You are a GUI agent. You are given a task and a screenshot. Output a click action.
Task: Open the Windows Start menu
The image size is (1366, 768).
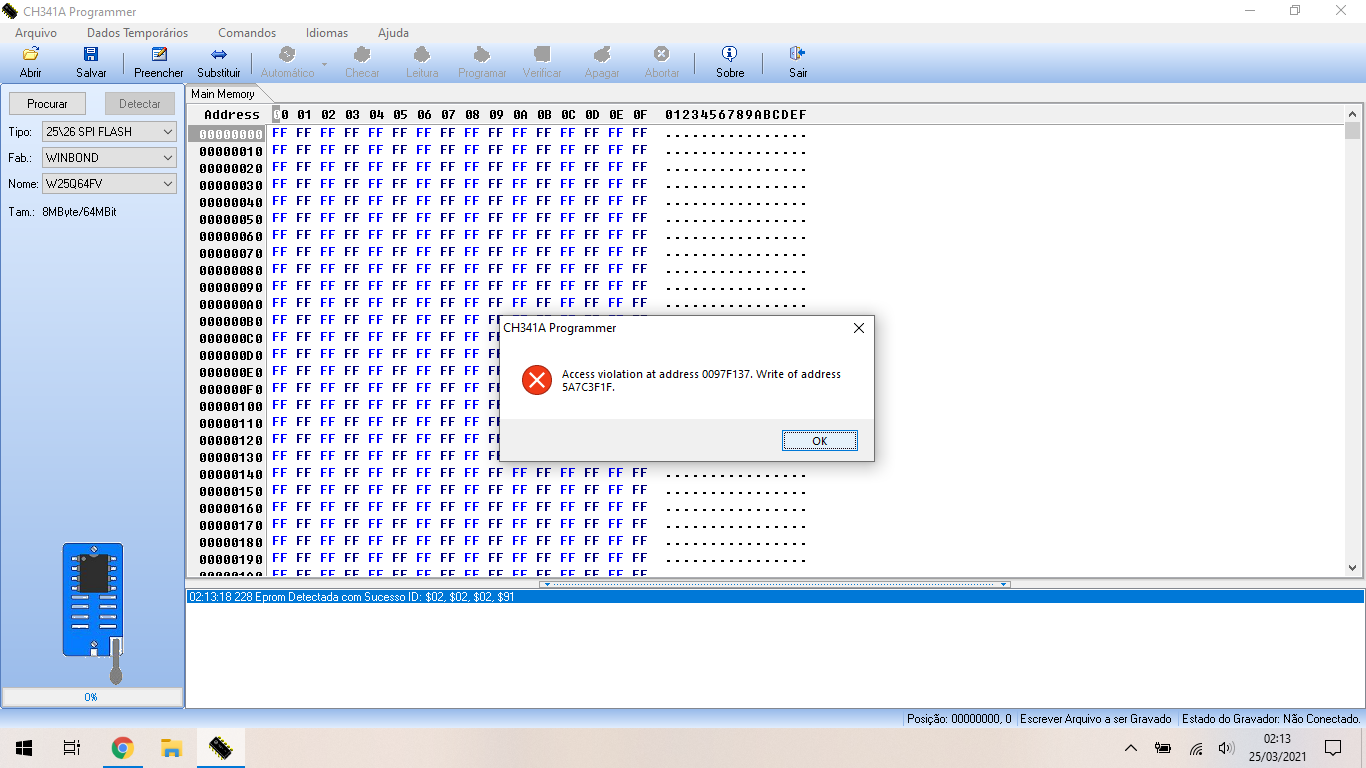pos(24,748)
